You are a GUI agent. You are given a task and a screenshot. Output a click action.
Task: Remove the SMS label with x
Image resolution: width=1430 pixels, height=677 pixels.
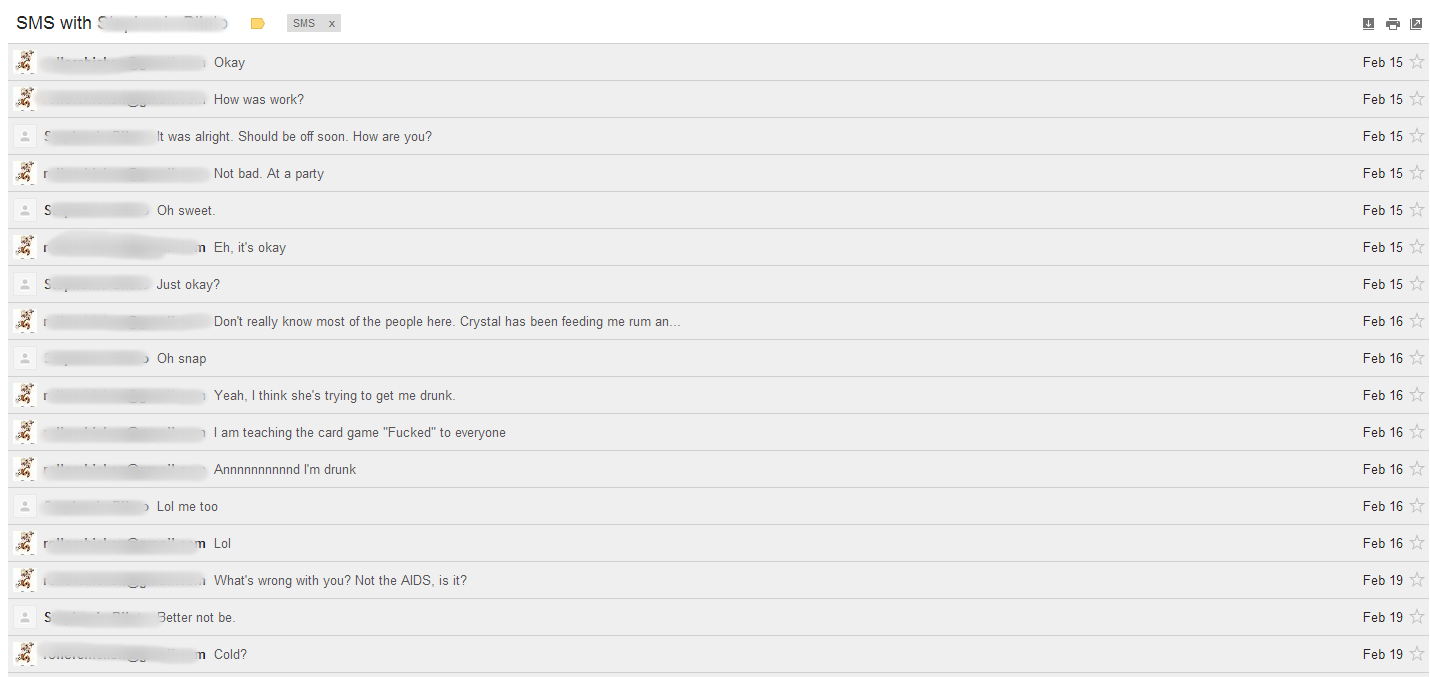(332, 23)
